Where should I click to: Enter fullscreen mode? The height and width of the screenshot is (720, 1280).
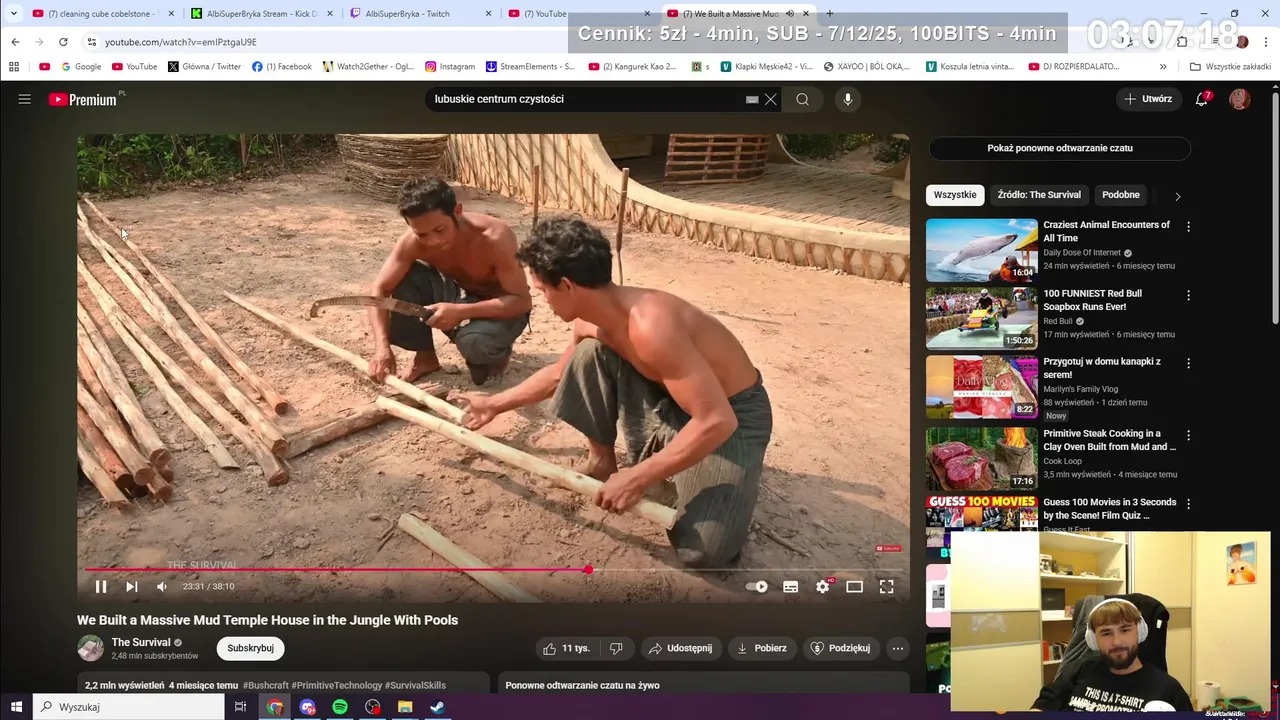pyautogui.click(x=886, y=587)
